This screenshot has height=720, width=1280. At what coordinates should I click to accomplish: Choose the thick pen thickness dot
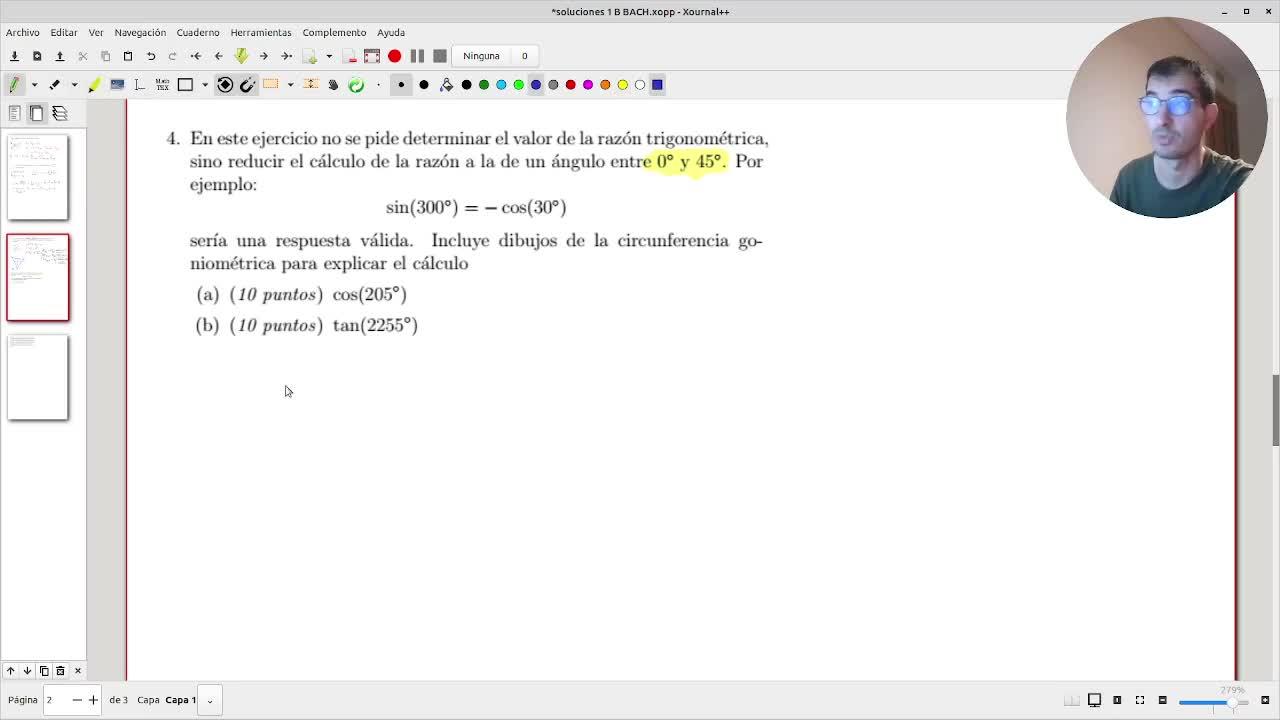(x=424, y=85)
